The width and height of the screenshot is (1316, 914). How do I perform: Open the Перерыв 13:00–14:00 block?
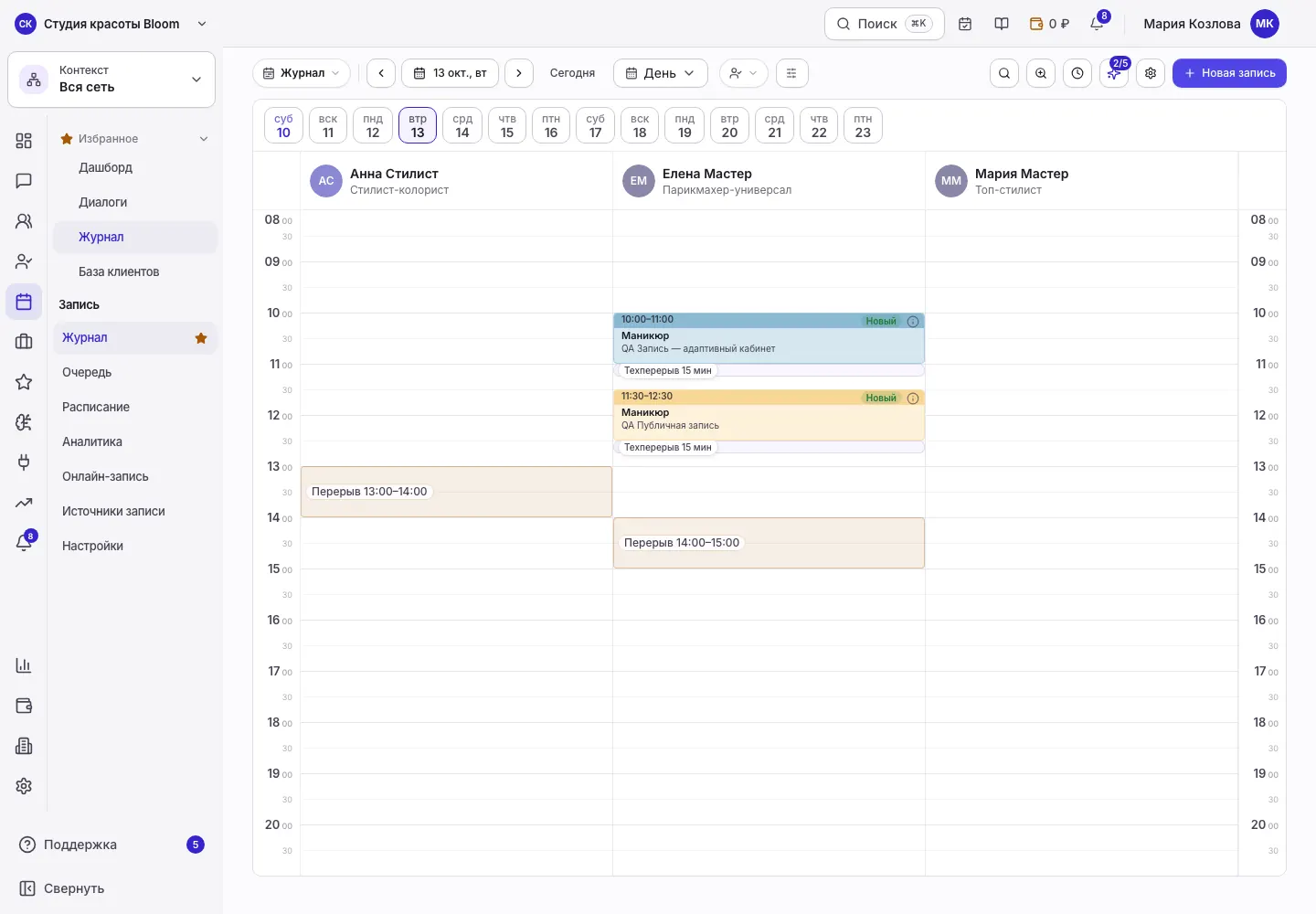(456, 492)
